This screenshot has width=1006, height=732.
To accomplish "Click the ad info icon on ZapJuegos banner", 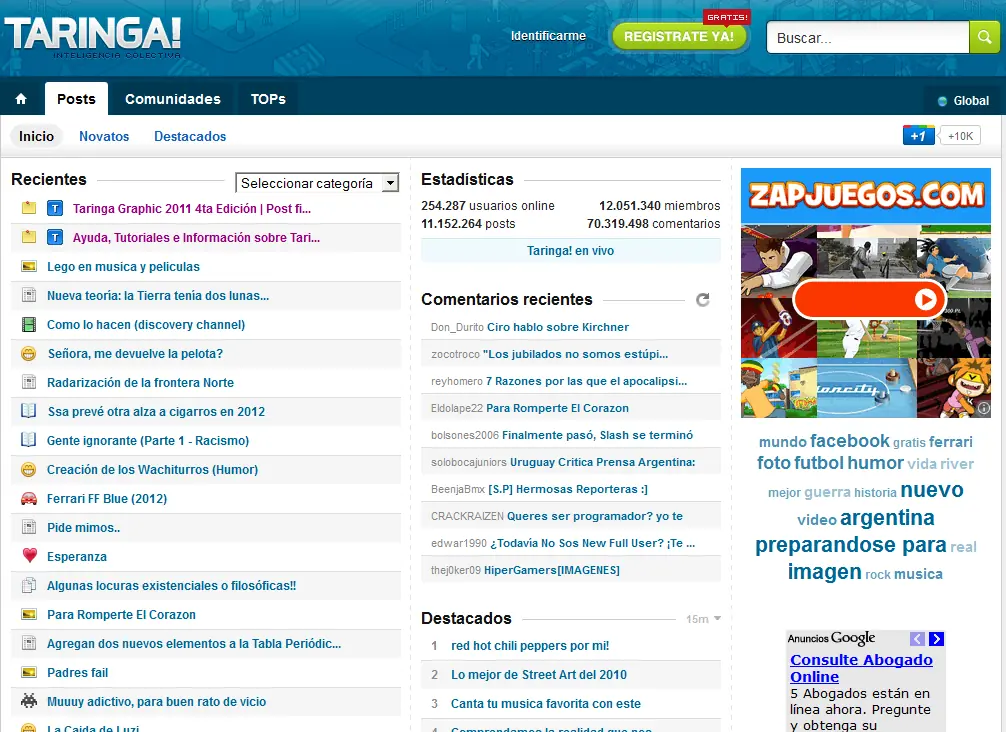I will (984, 408).
